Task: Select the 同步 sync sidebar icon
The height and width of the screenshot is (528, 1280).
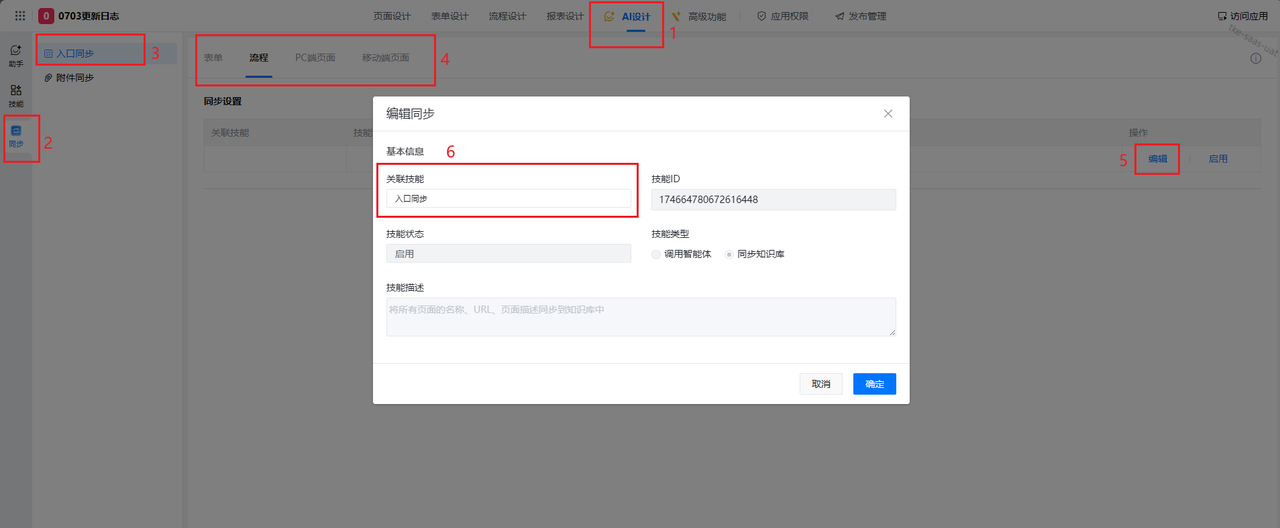Action: pyautogui.click(x=16, y=136)
